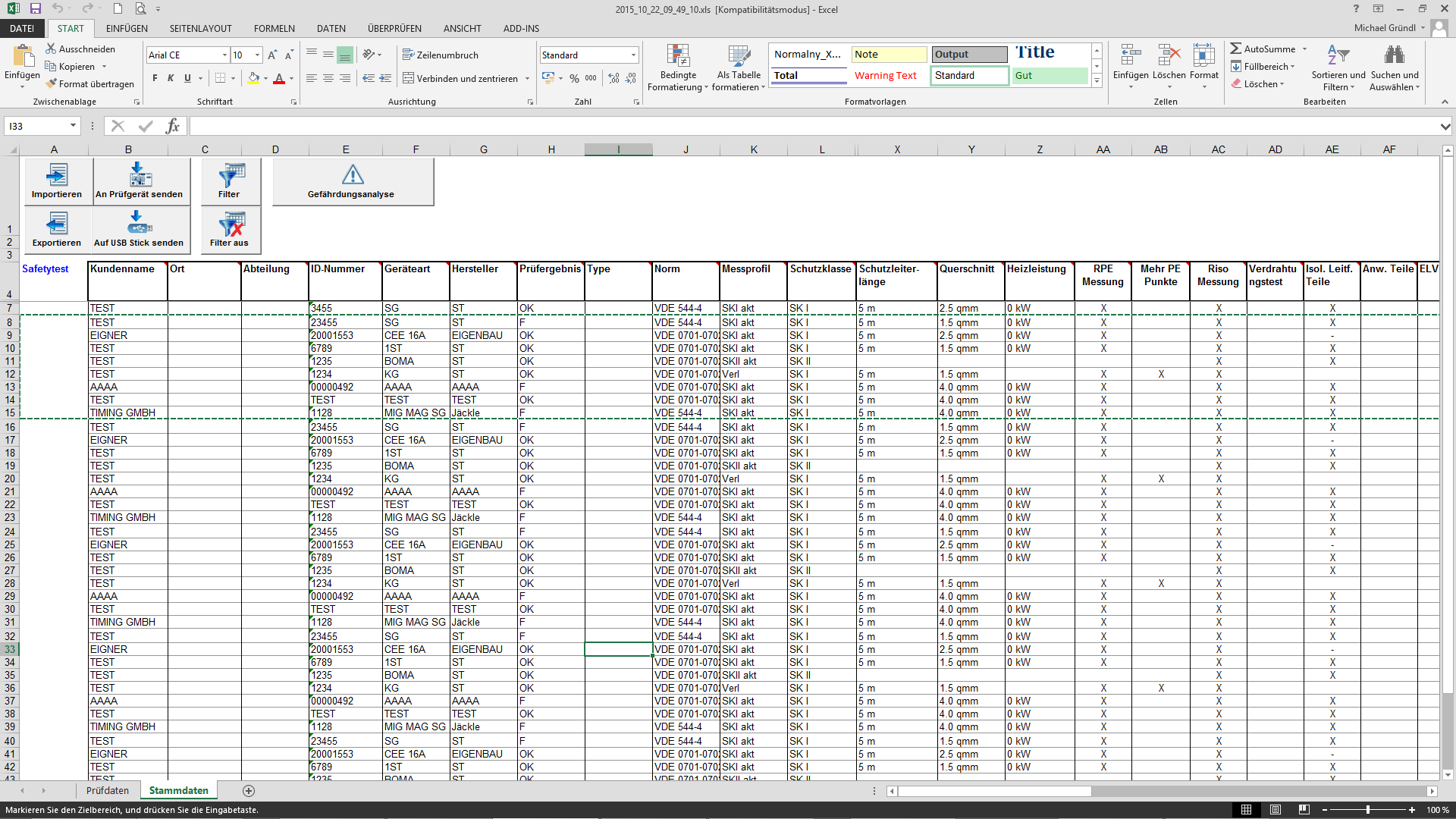The image size is (1456, 819).
Task: Open the font size dropdown
Action: point(258,55)
